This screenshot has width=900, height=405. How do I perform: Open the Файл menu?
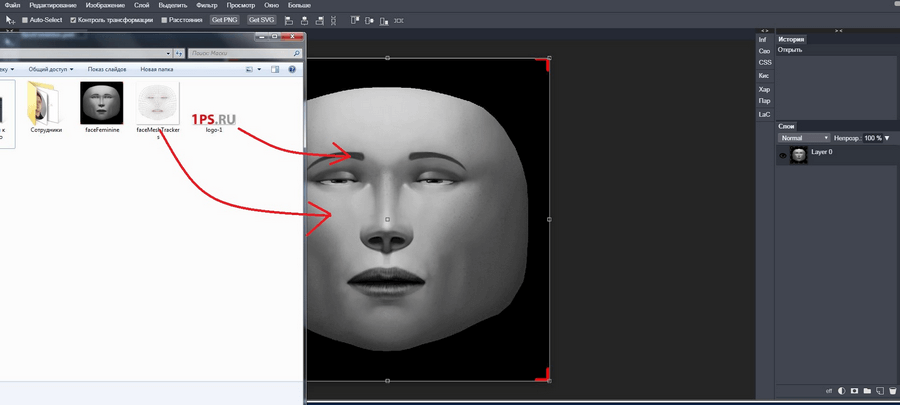[12, 5]
